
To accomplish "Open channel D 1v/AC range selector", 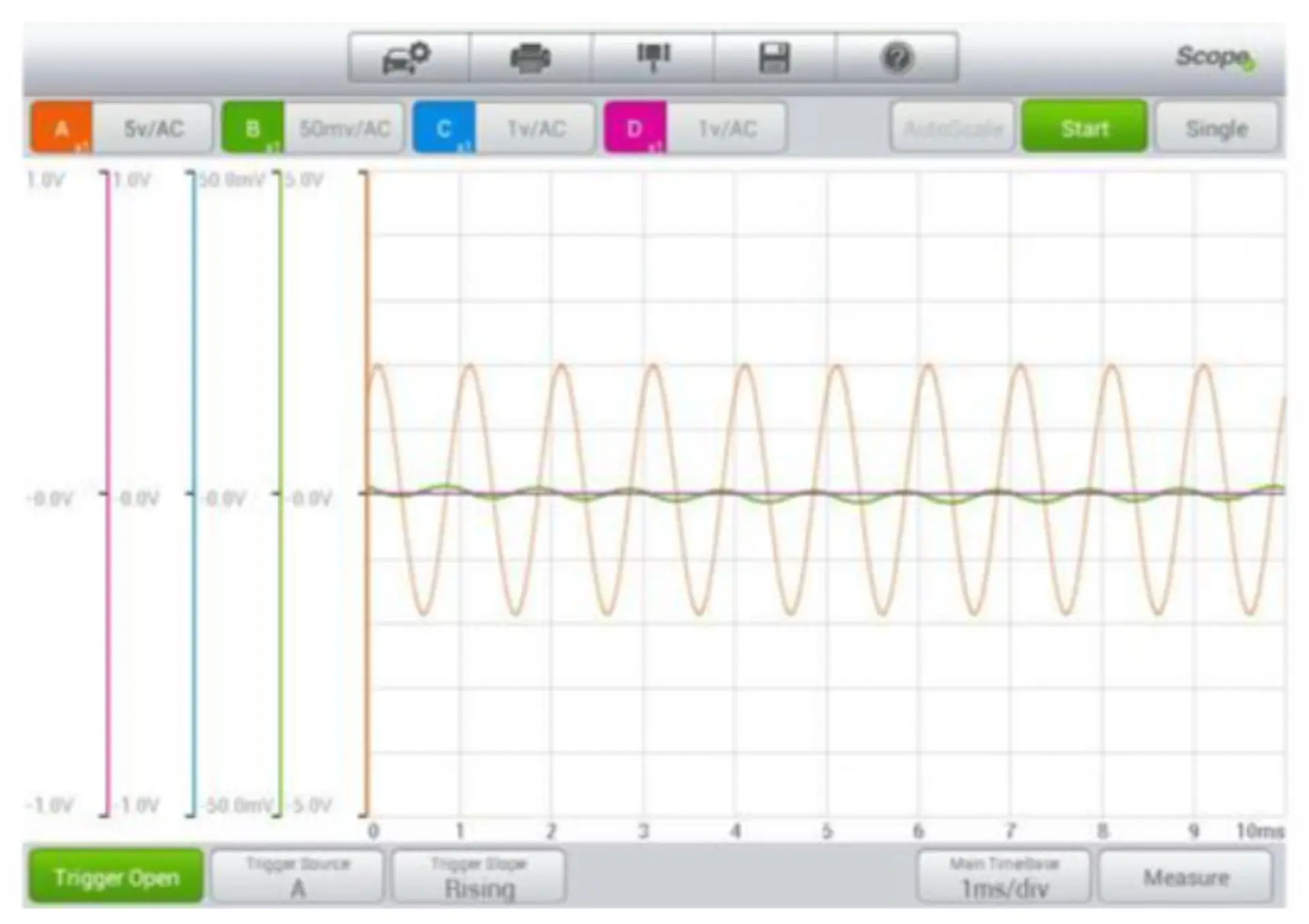I will pyautogui.click(x=727, y=128).
